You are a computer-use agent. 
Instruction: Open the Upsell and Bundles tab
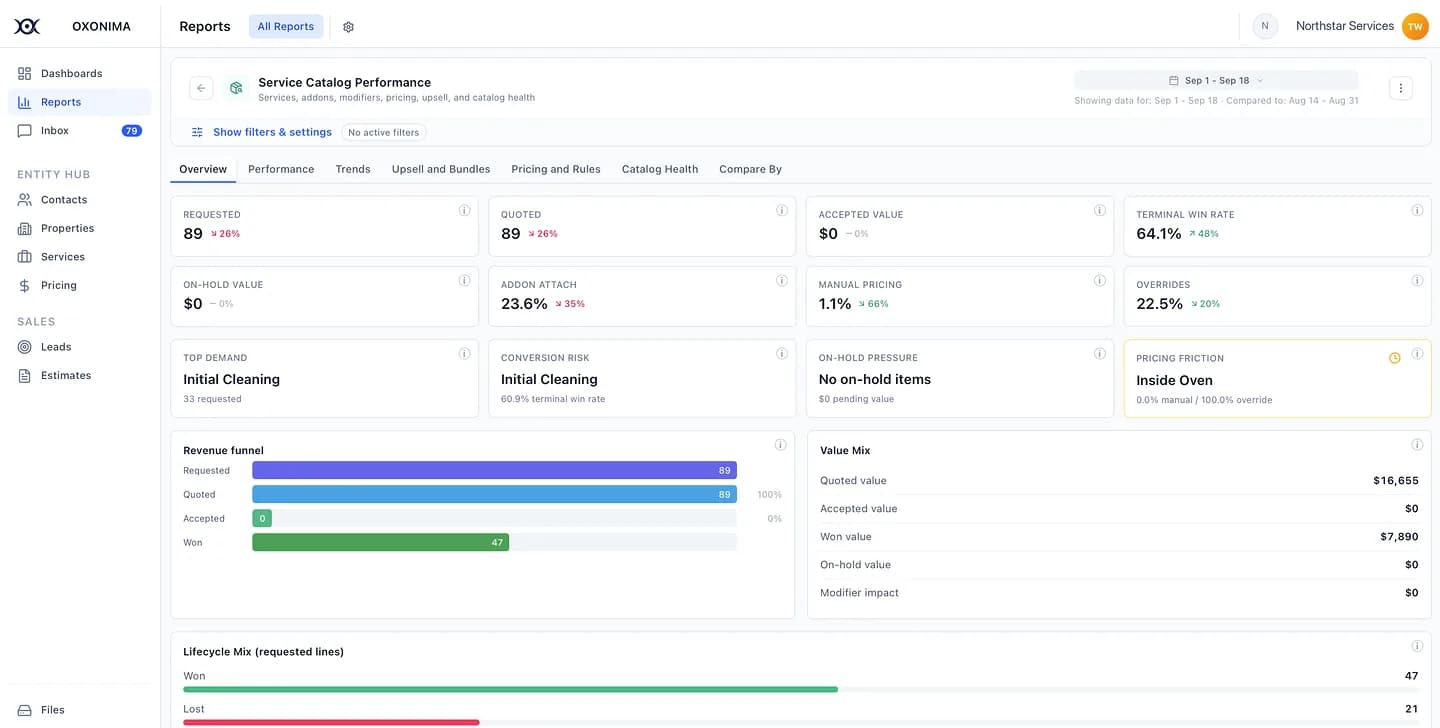point(441,169)
